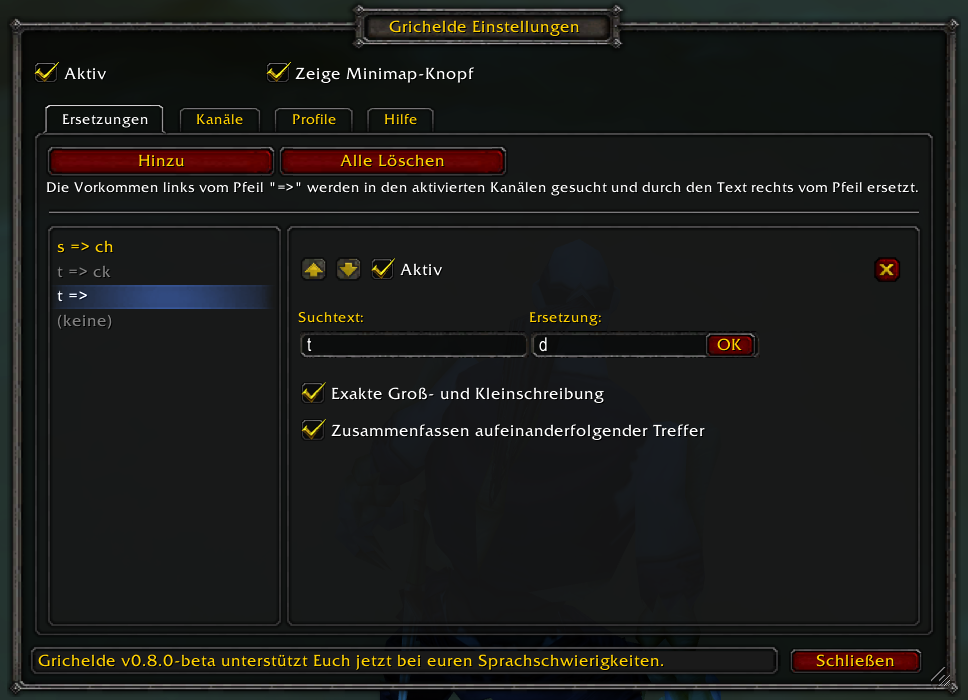Grab the resize grip in the window corner
This screenshot has height=700, width=968.
[941, 677]
